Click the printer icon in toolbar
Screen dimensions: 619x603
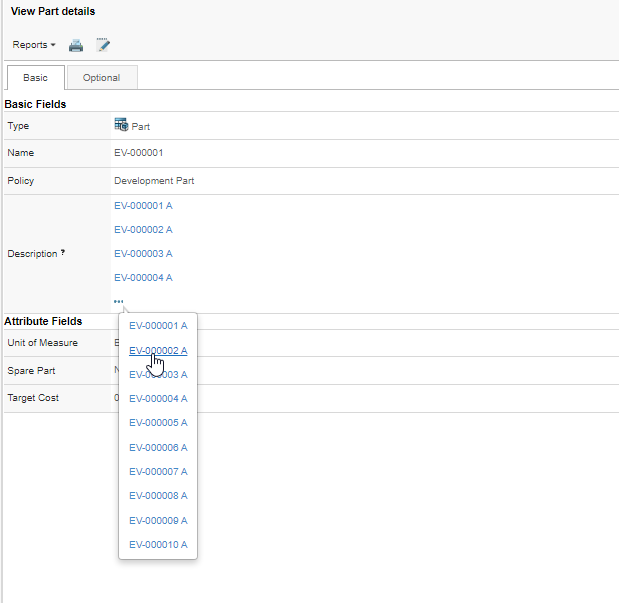click(x=76, y=45)
